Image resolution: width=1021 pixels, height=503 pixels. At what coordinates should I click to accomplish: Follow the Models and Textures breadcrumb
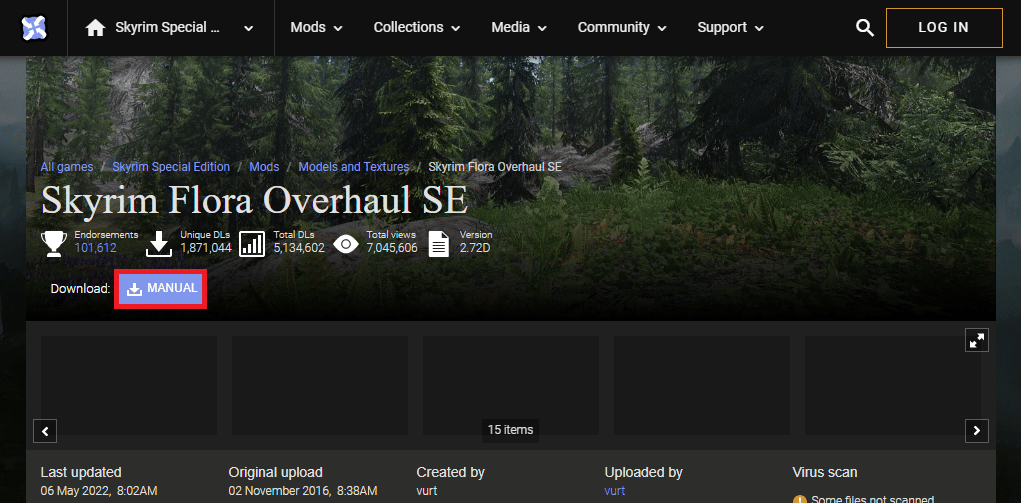354,167
